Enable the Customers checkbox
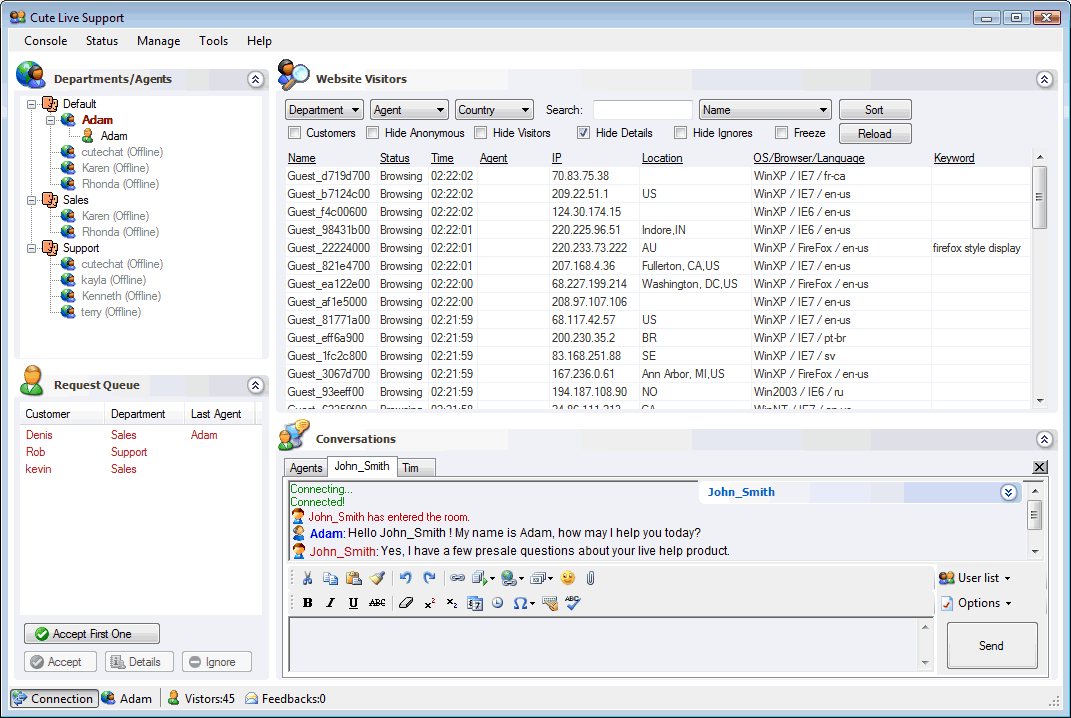The height and width of the screenshot is (718, 1071). [294, 133]
